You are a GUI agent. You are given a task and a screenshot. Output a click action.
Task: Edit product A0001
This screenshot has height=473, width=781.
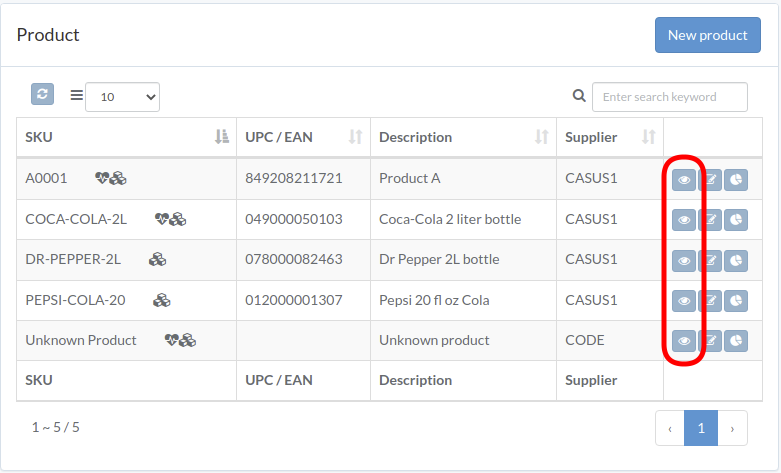tap(710, 180)
